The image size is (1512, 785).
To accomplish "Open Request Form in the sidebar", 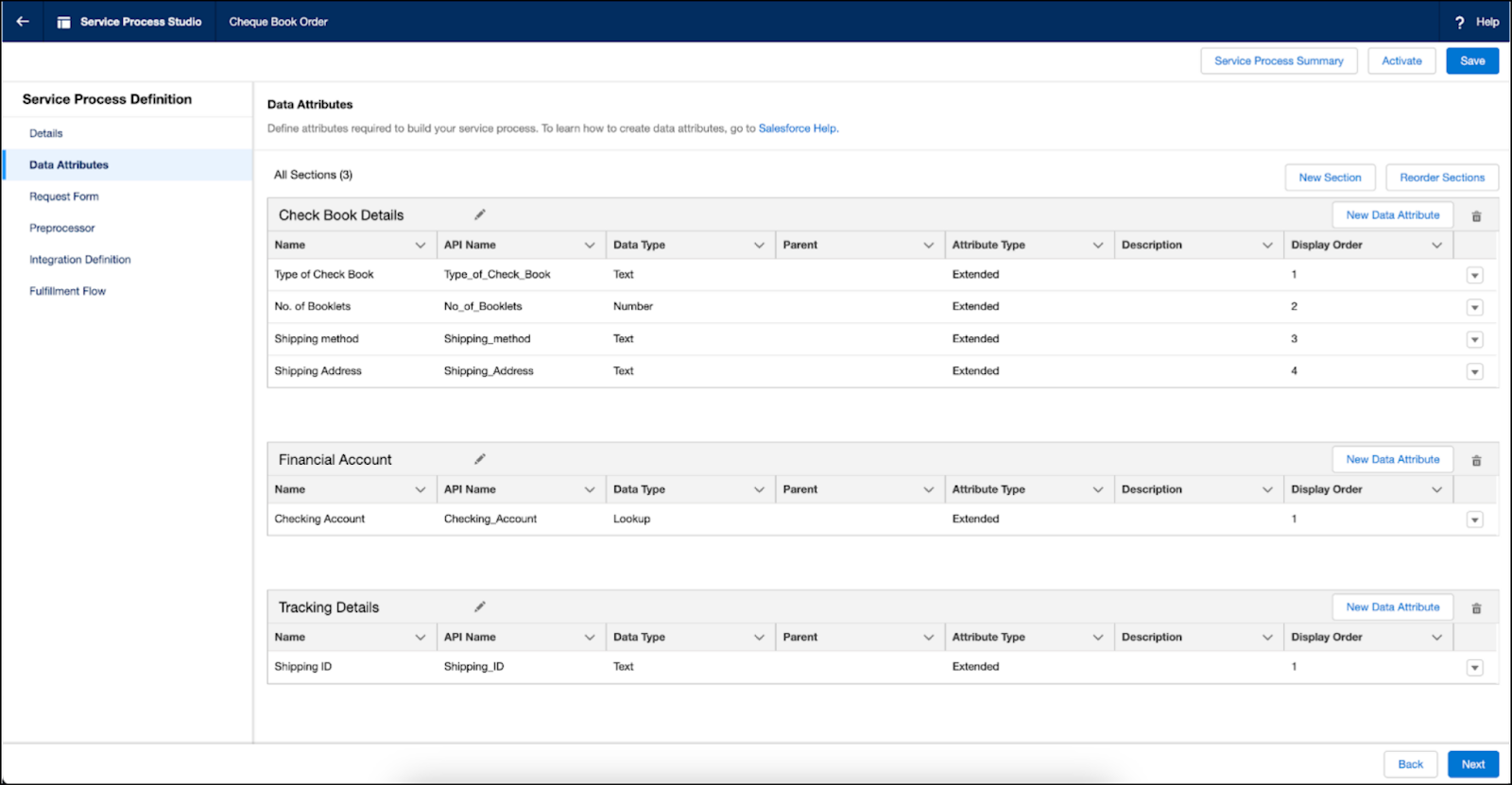I will [x=63, y=196].
